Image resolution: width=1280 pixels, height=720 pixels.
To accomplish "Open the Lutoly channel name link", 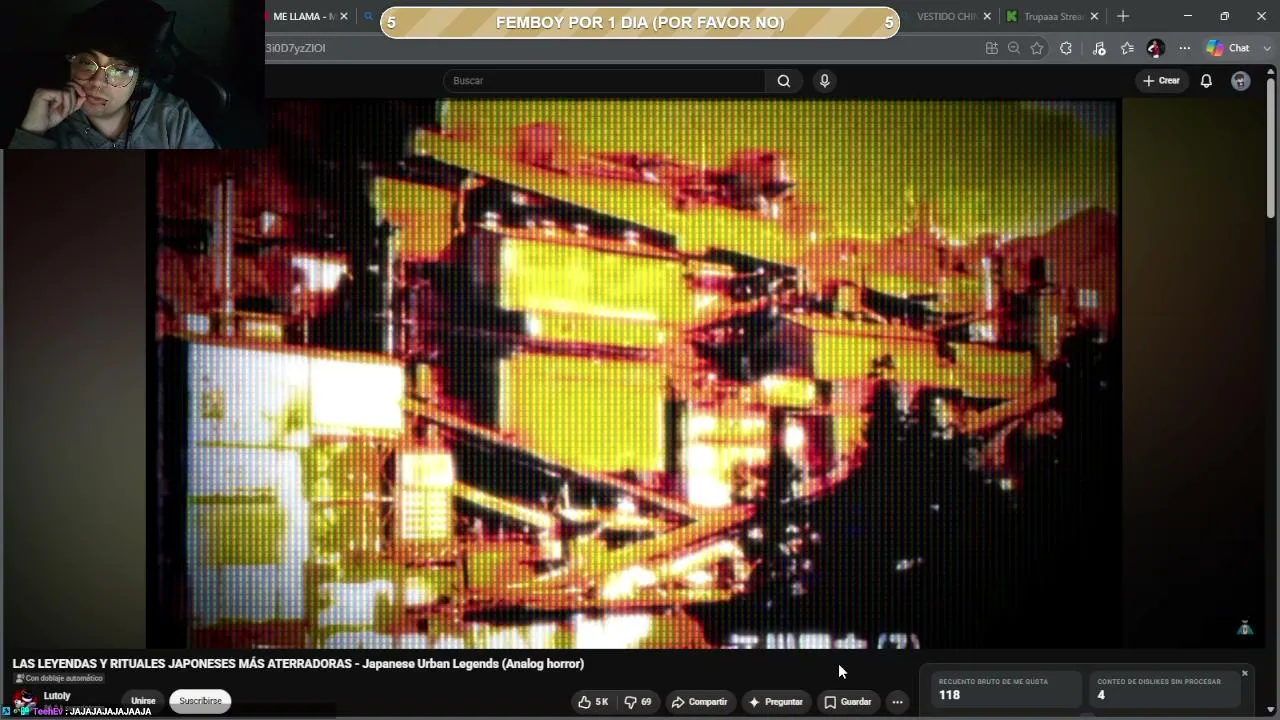I will tap(57, 696).
